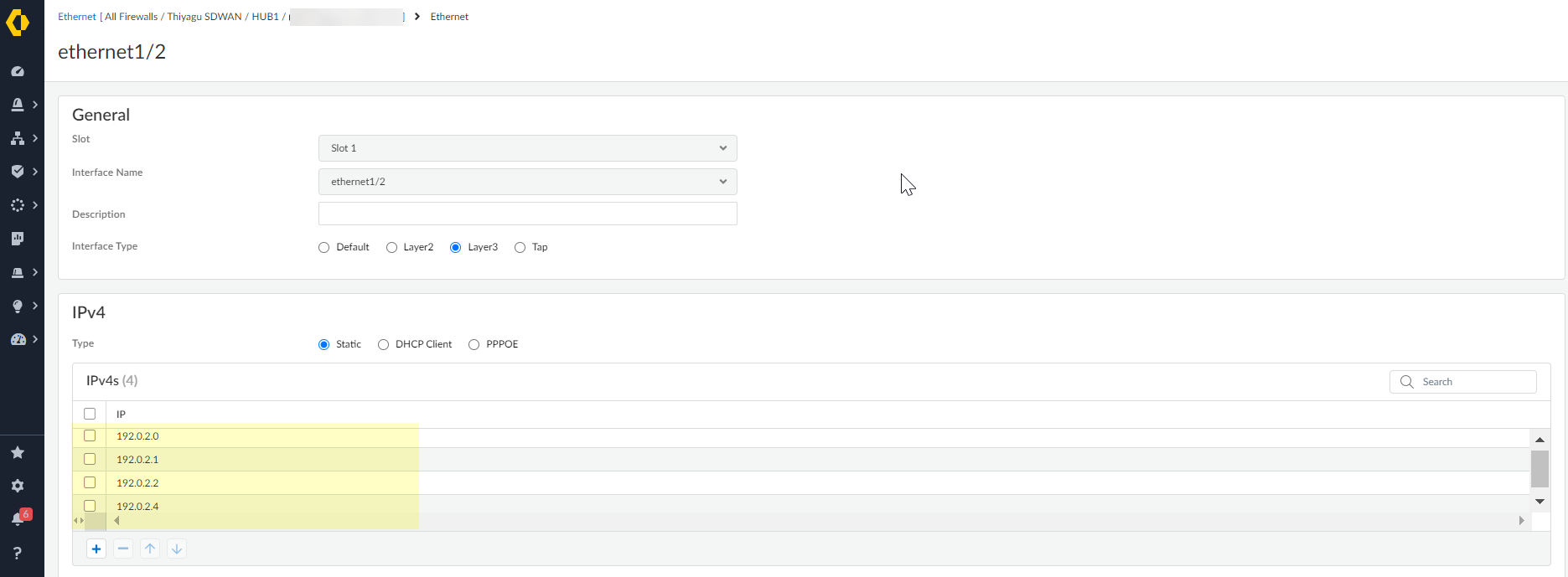Click the Ethernet breadcrumb link

pos(76,16)
